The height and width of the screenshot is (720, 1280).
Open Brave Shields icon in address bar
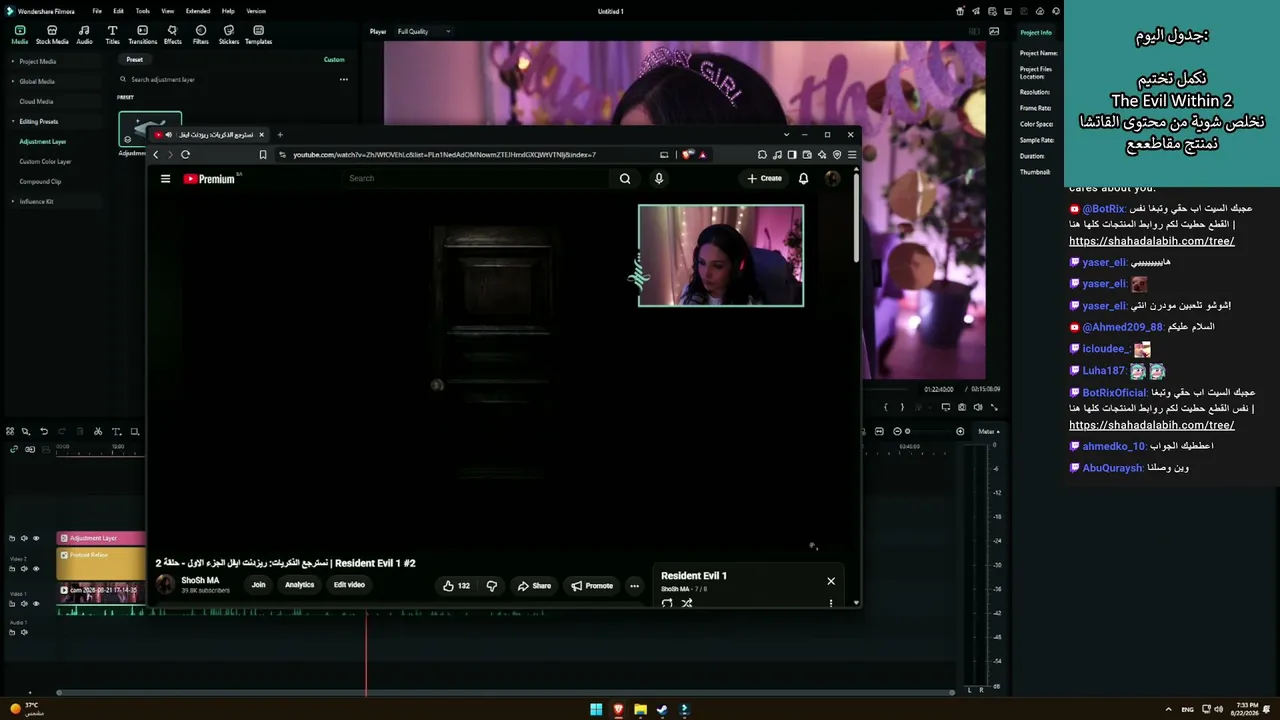[x=687, y=155]
